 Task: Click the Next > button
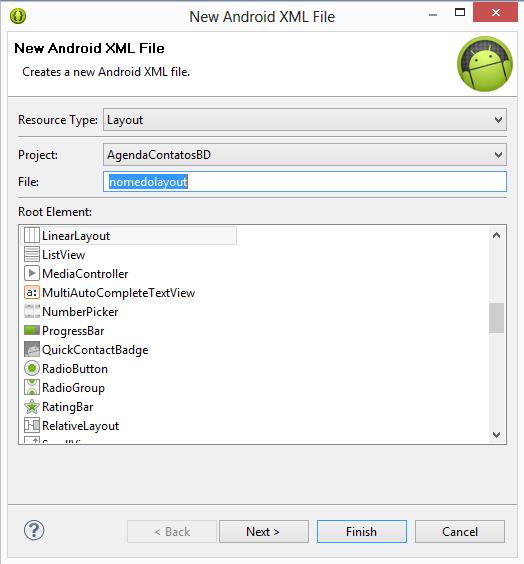point(264,531)
